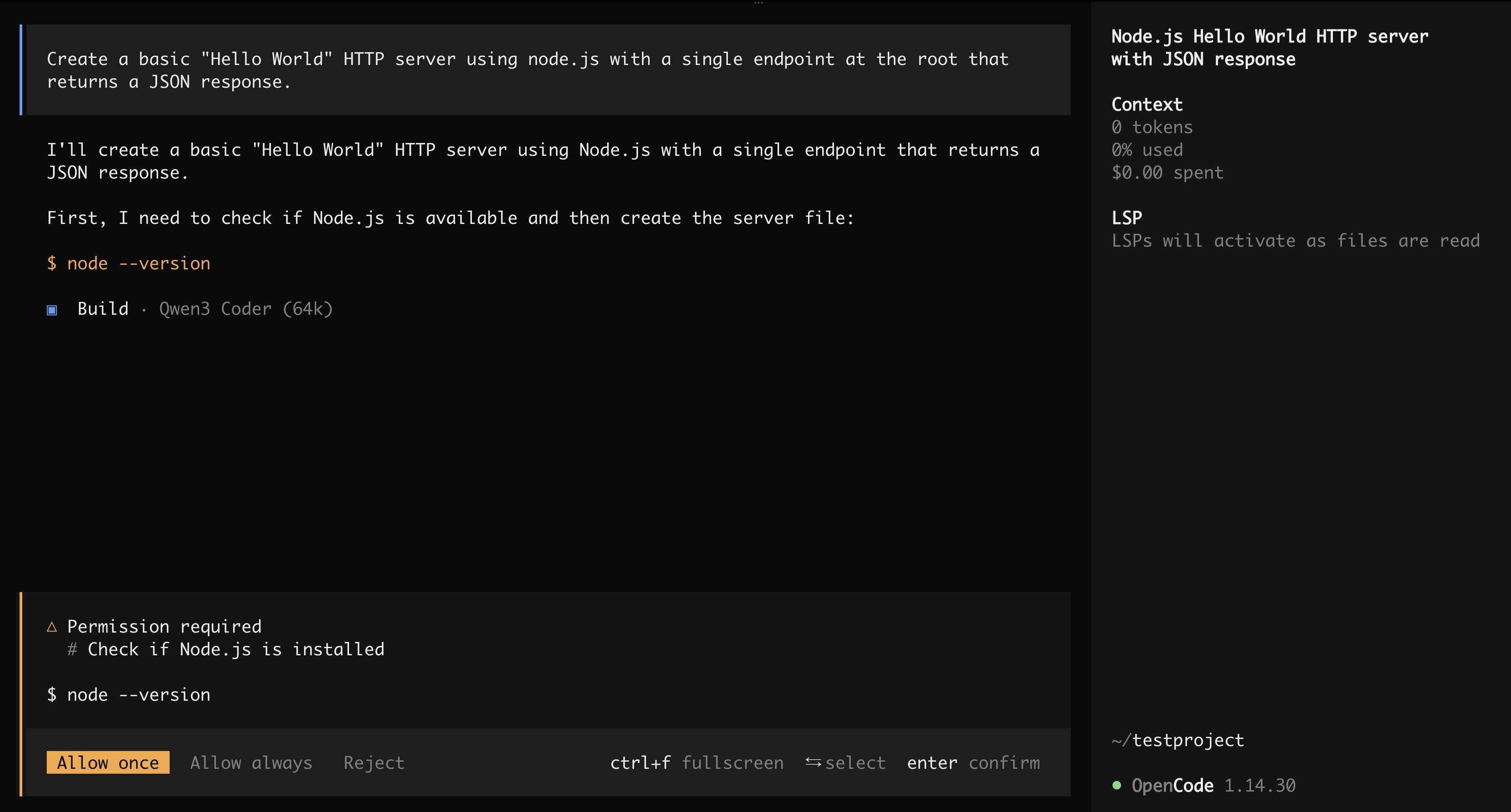Click the Qwen3 Coder (64k) model label

[x=246, y=309]
